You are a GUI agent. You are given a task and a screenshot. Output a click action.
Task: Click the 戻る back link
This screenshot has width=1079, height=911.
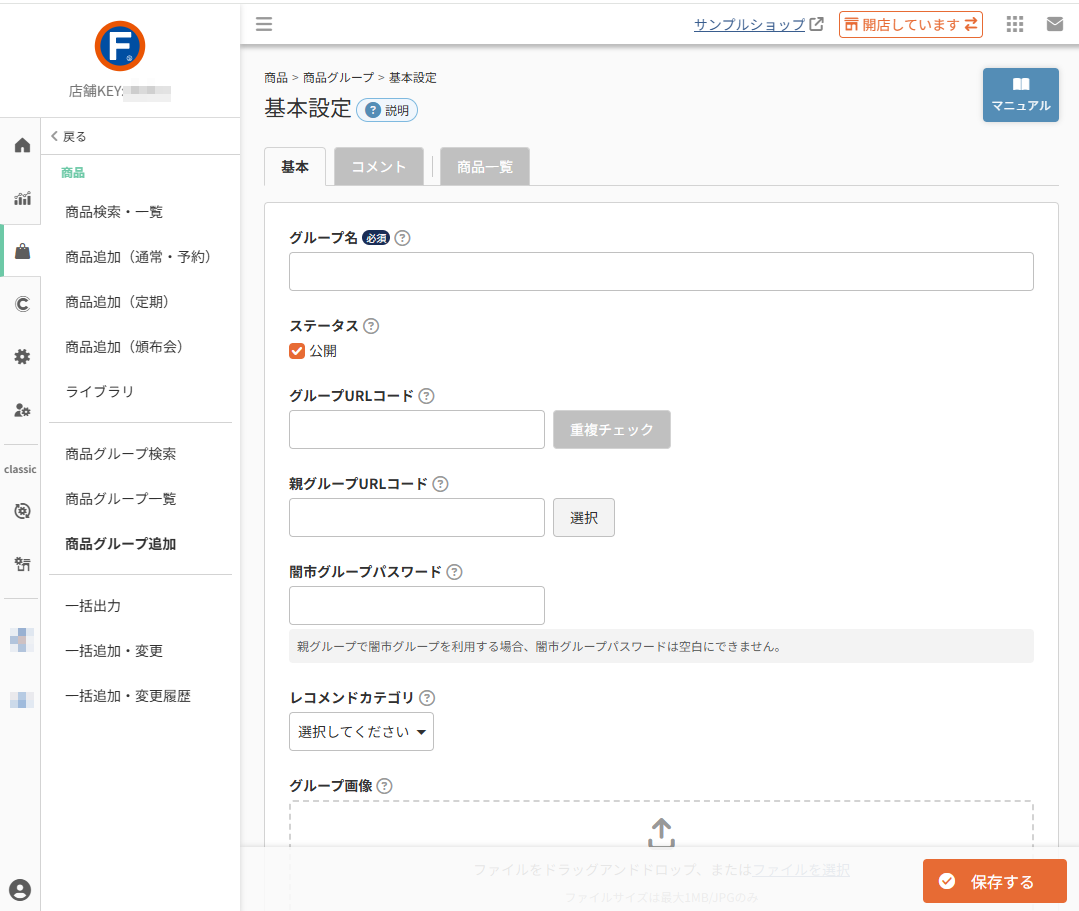click(x=68, y=136)
